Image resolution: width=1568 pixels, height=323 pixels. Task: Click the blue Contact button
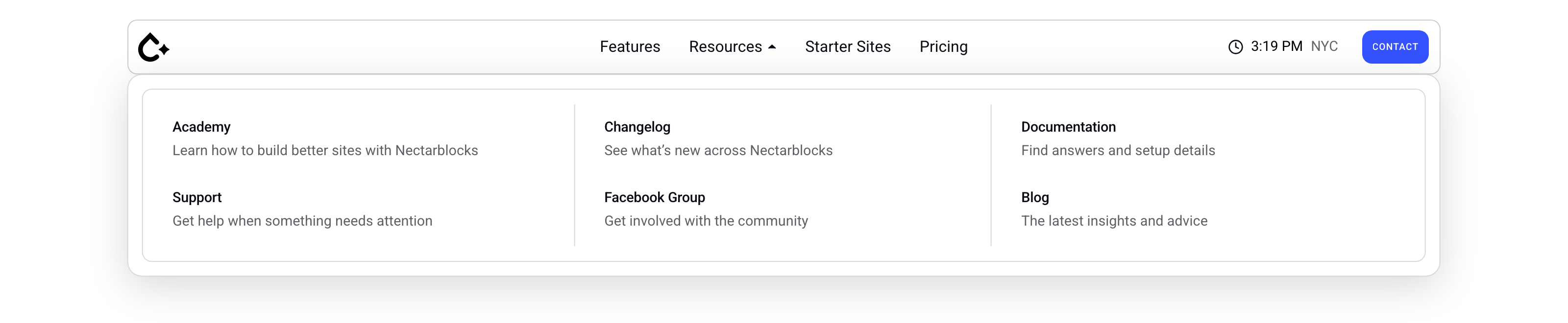click(x=1395, y=47)
